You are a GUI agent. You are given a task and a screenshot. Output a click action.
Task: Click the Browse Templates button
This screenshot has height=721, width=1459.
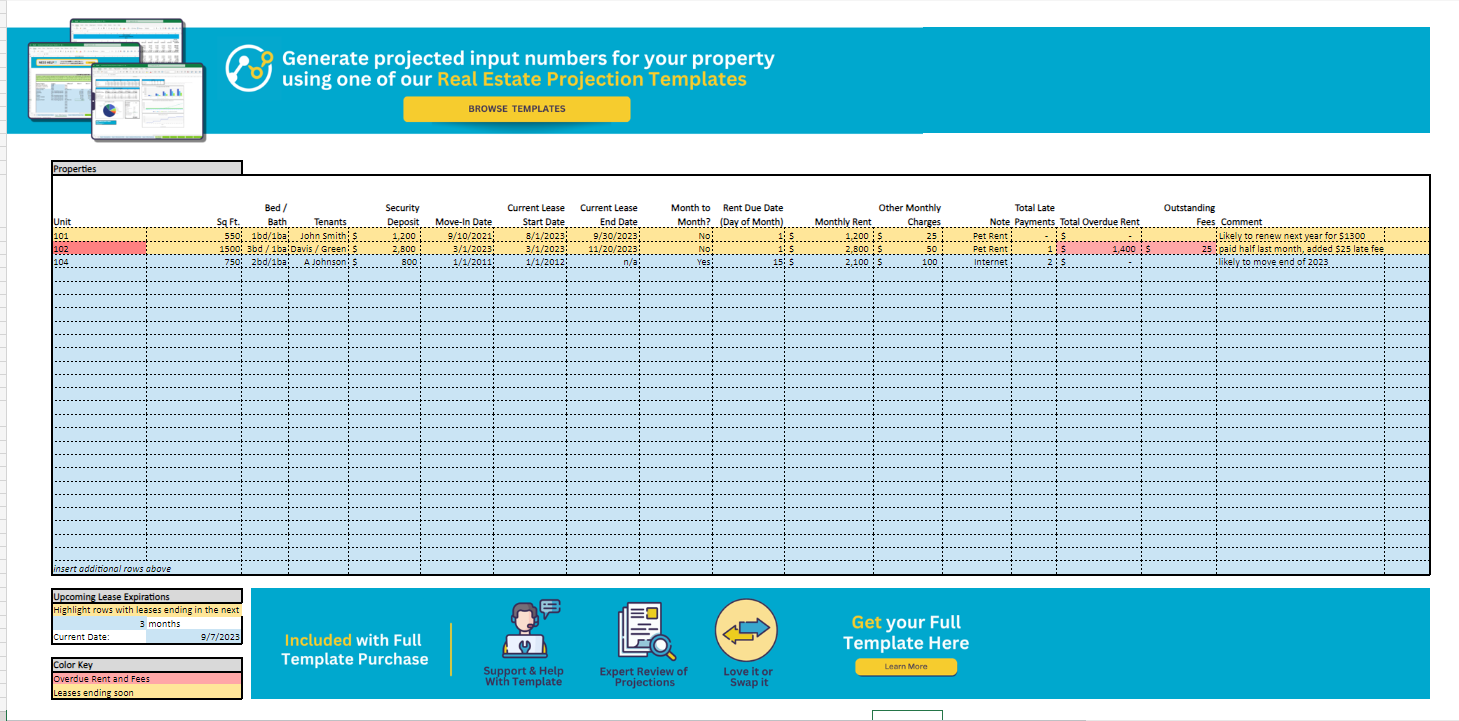pyautogui.click(x=516, y=109)
